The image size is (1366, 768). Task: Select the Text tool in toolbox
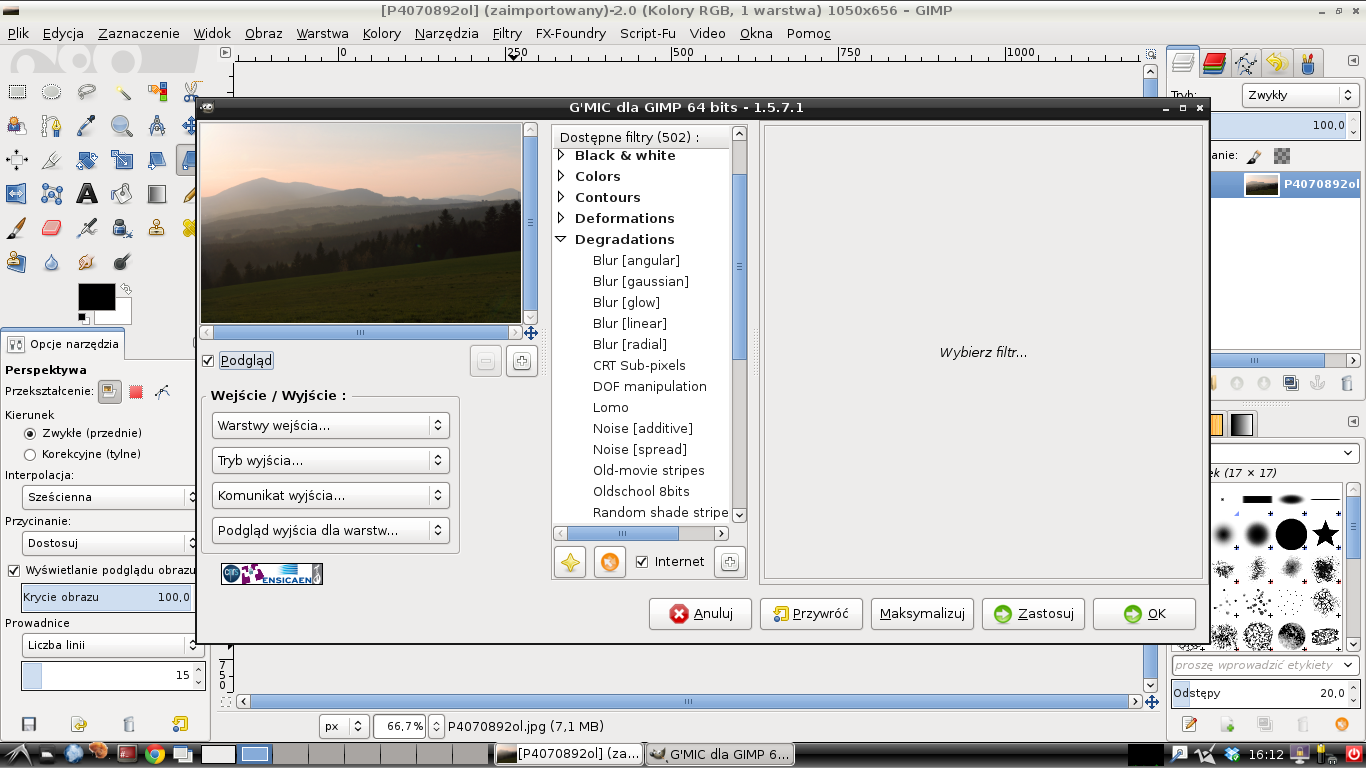[87, 194]
